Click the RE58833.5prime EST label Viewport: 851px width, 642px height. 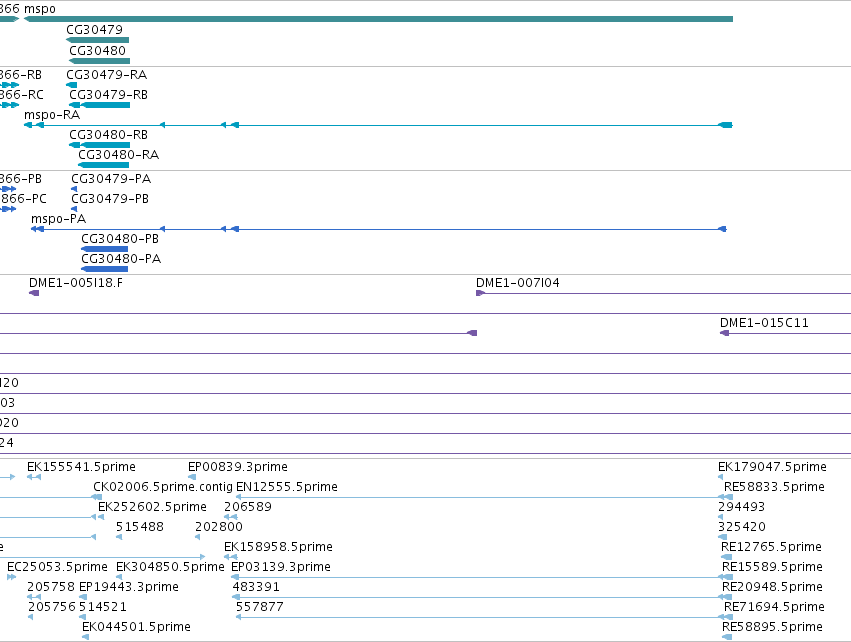tap(774, 487)
